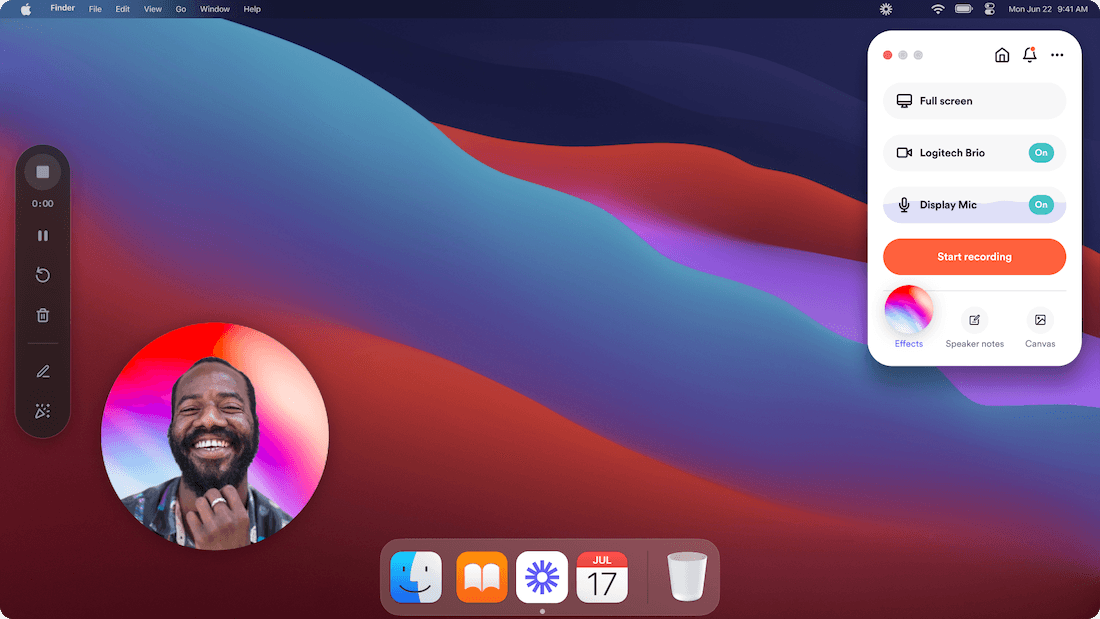1100x619 pixels.
Task: Toggle Display Mic off
Action: (1041, 205)
